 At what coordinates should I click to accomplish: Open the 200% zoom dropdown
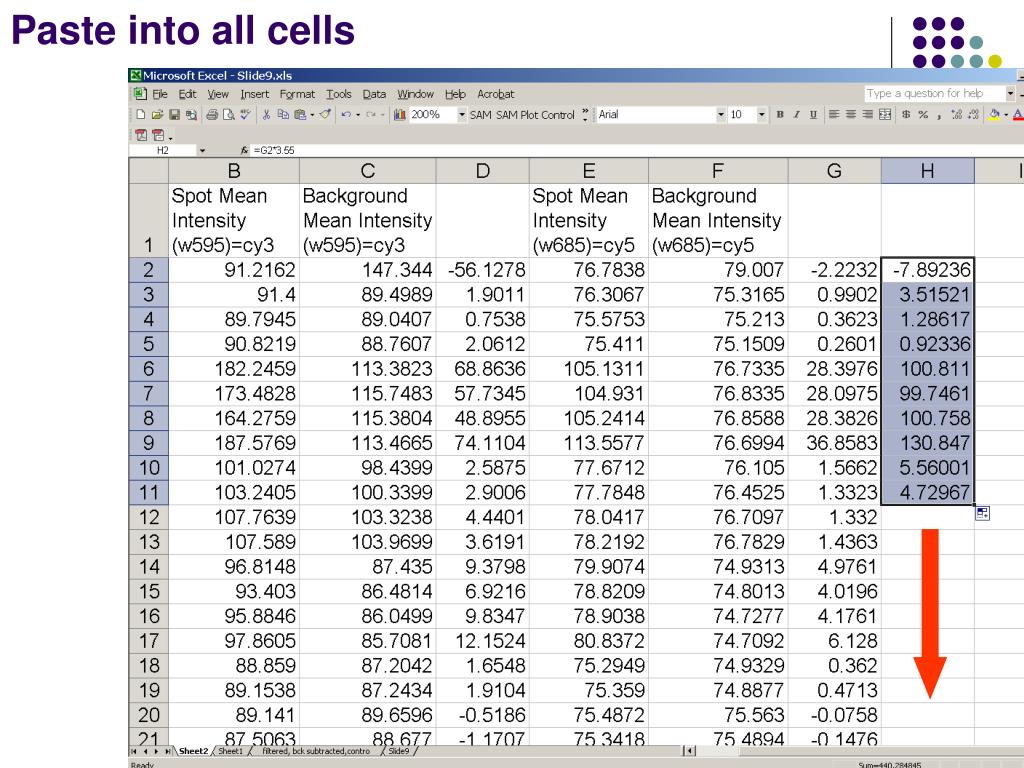461,115
